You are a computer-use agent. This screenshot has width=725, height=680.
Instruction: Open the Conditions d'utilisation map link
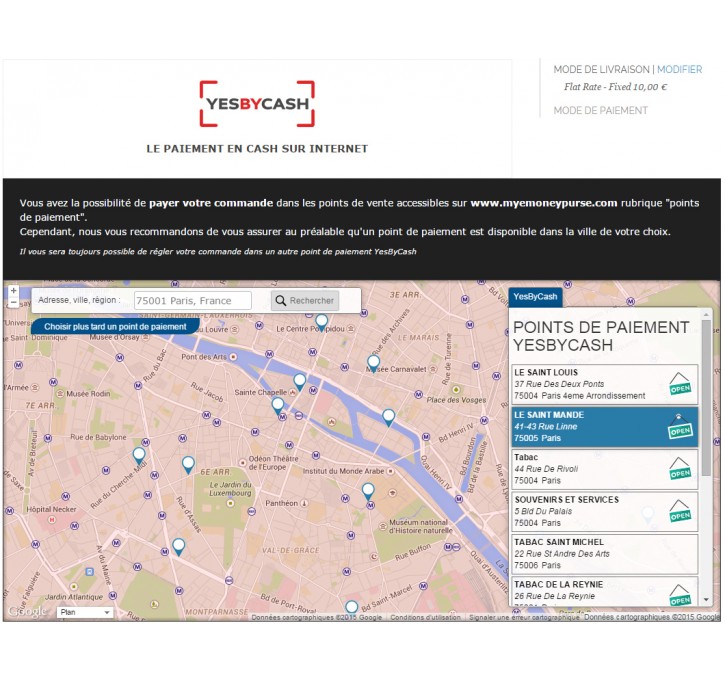pos(425,617)
